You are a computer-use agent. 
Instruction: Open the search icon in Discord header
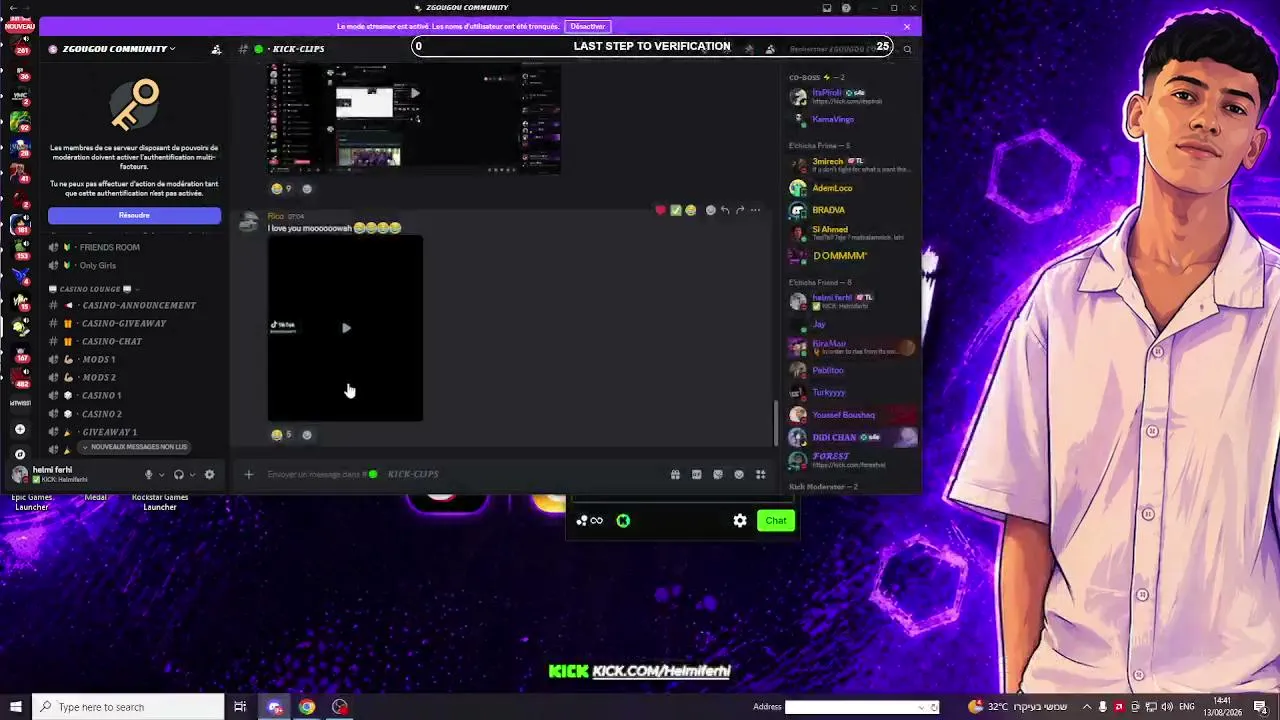tap(907, 49)
